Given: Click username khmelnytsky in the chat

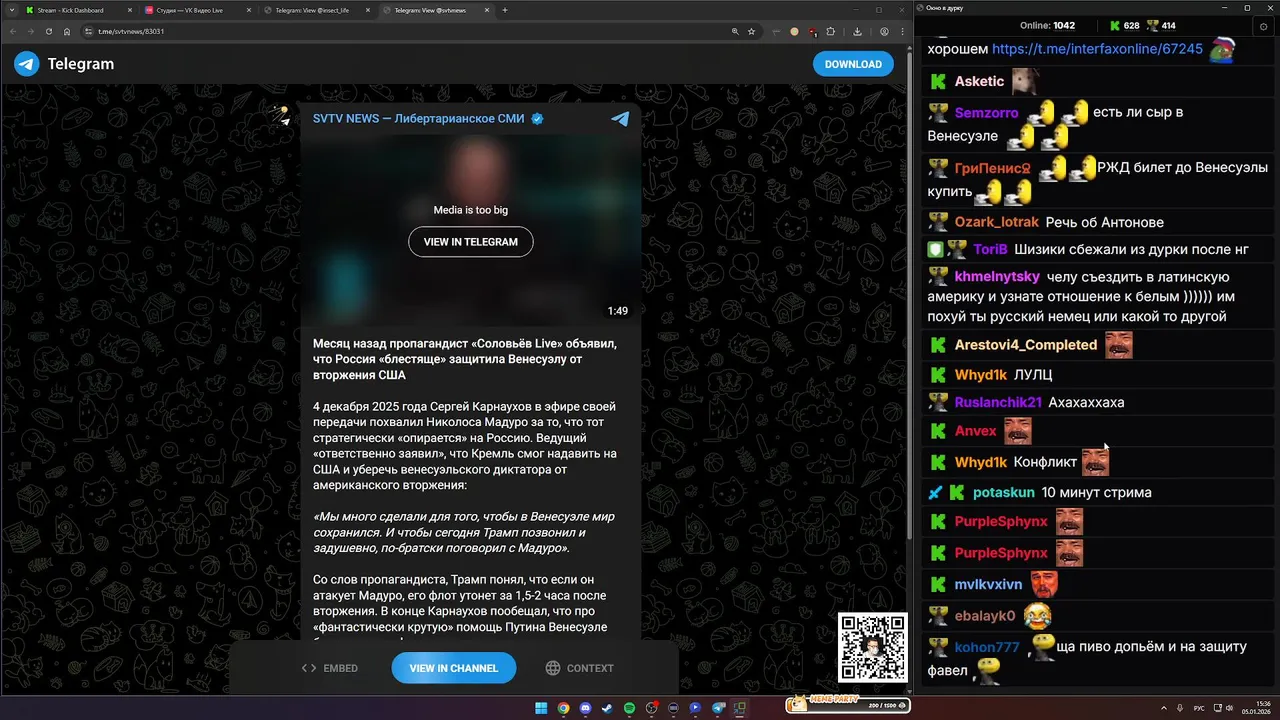Looking at the screenshot, I should pos(997,277).
